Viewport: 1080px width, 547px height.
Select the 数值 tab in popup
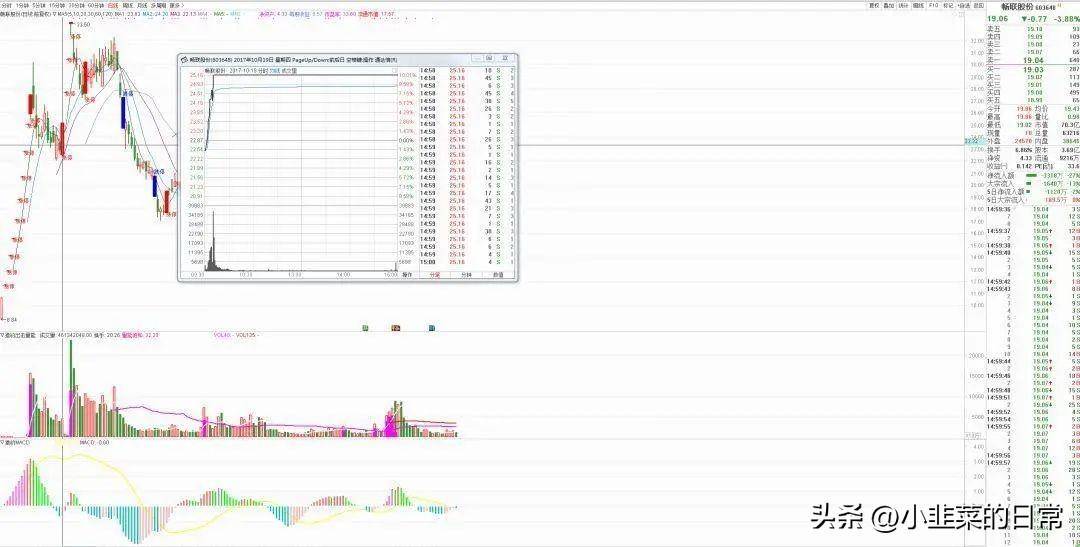pyautogui.click(x=498, y=274)
